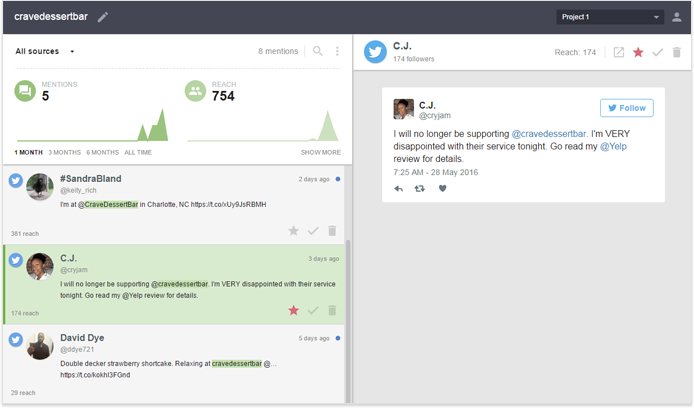The width and height of the screenshot is (694, 408).
Task: Click the Mentions speech bubble icon
Action: pyautogui.click(x=25, y=91)
